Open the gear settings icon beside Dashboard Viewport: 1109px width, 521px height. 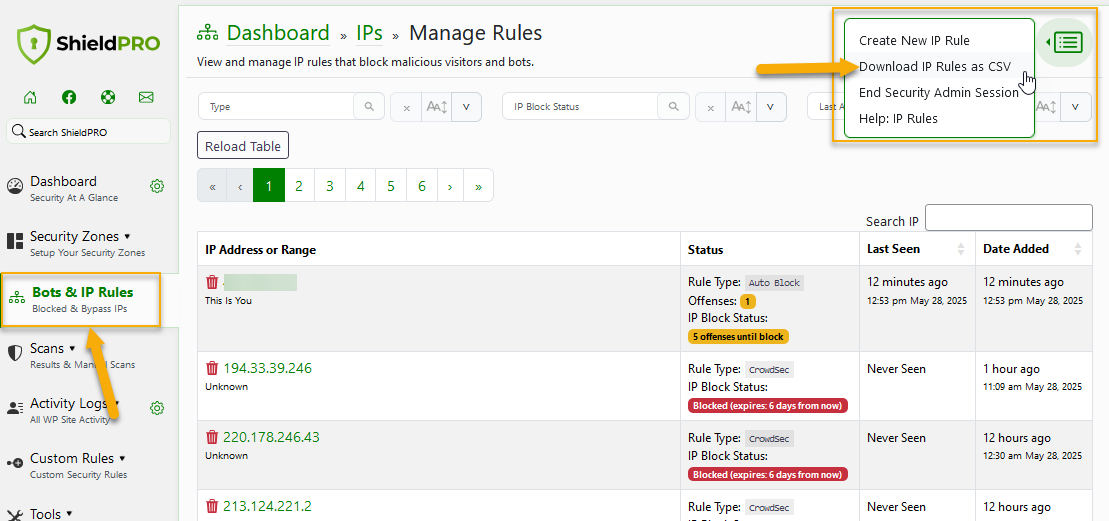pos(157,187)
